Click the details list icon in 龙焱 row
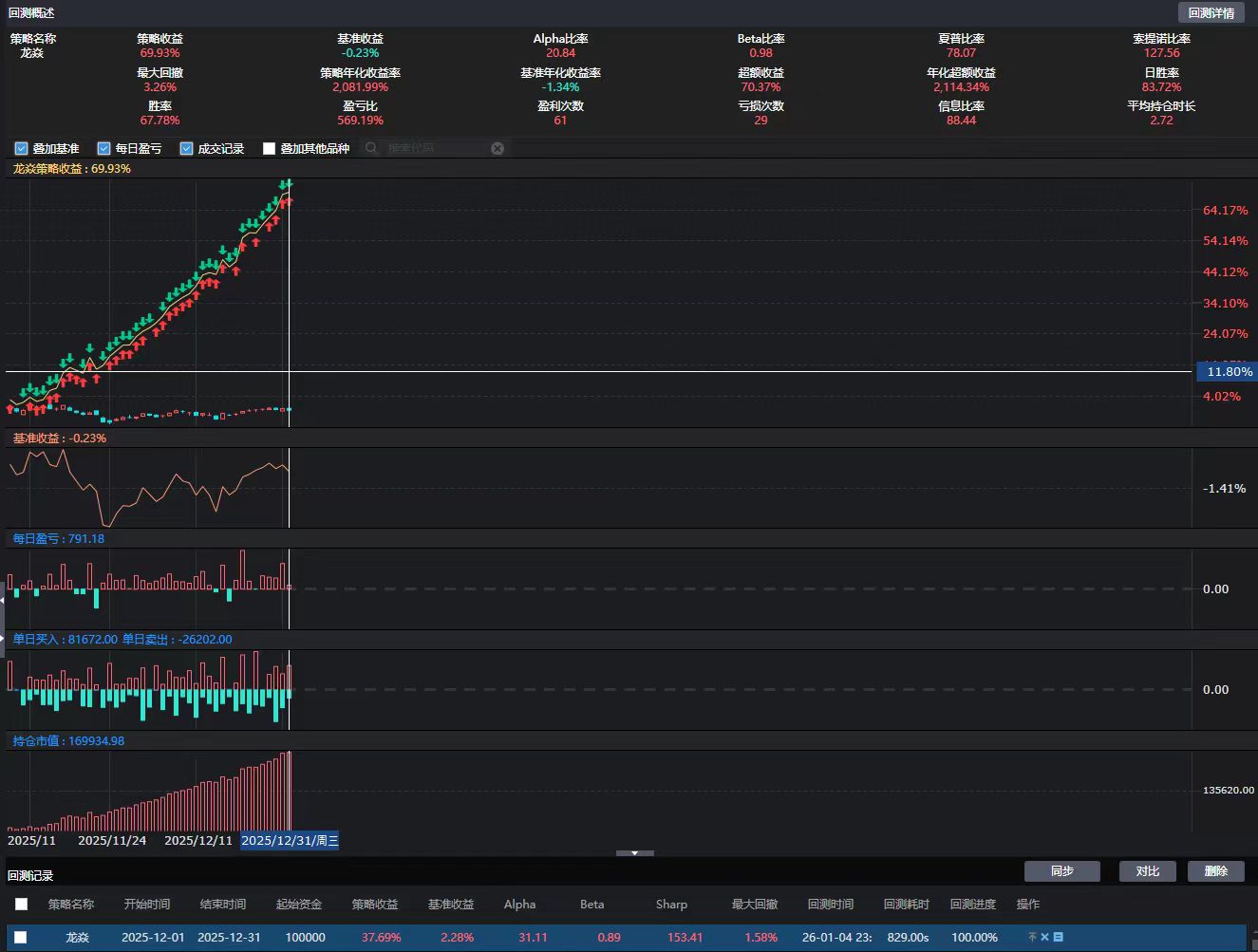Viewport: 1258px width, 952px height. click(x=1058, y=937)
